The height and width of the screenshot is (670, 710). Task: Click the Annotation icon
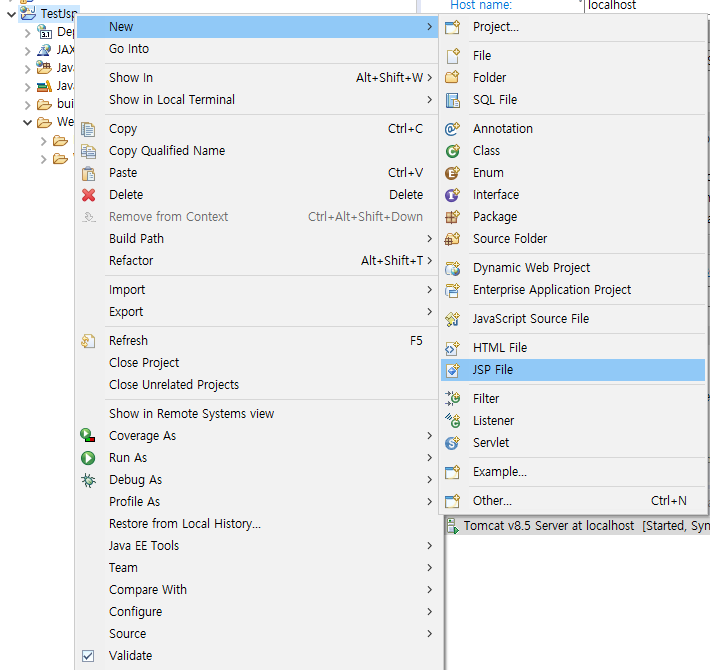pyautogui.click(x=452, y=129)
